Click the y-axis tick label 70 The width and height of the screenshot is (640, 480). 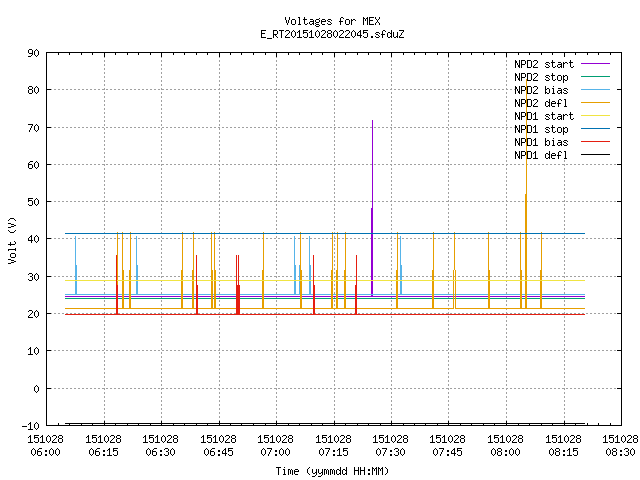click(33, 128)
